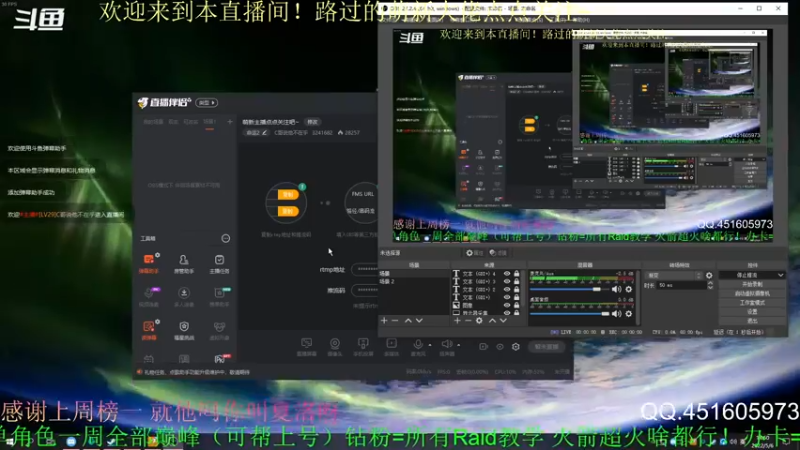Click start virtual camera button in OBS
This screenshot has height=450, width=800.
pyautogui.click(x=752, y=293)
